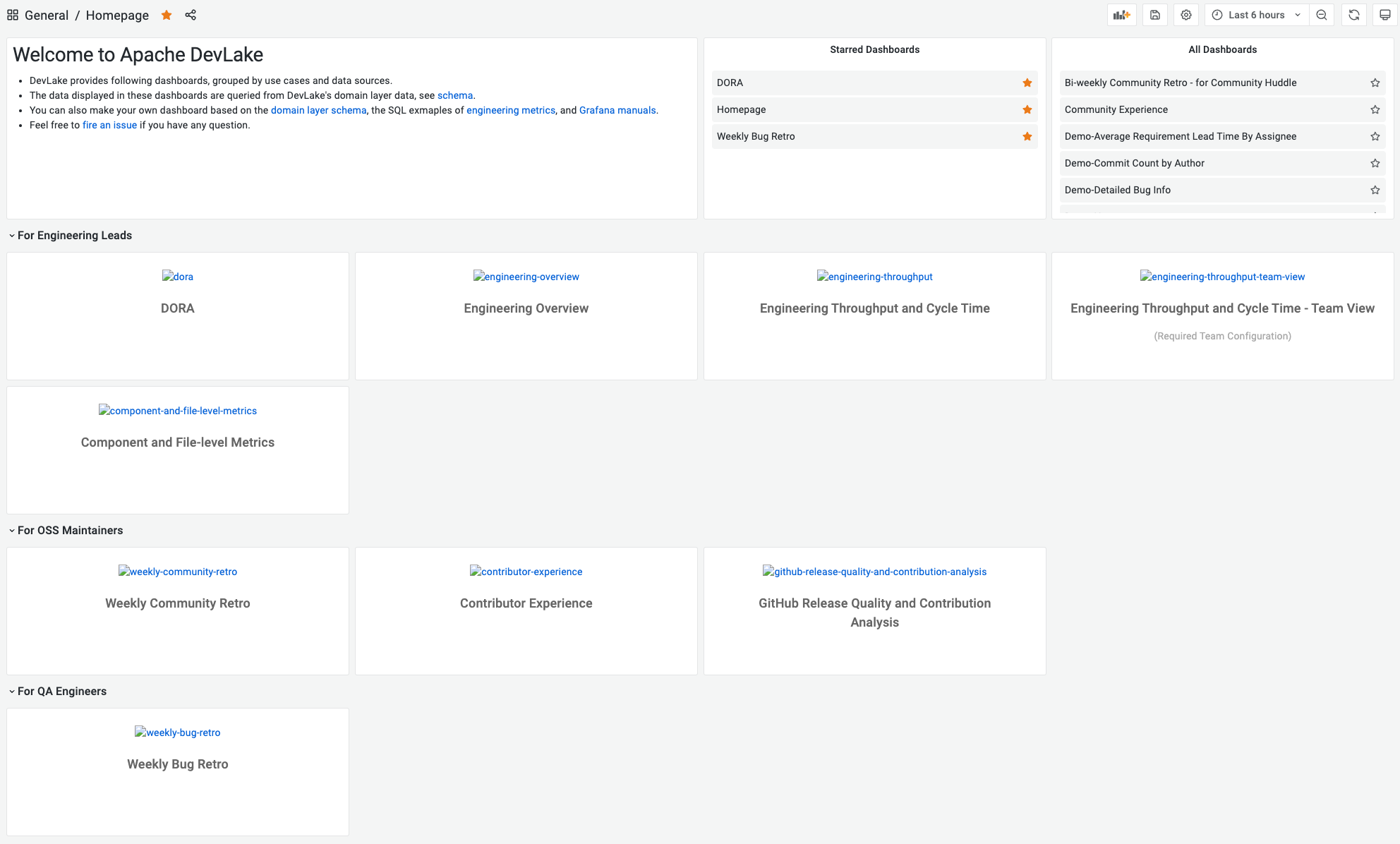Click the Add panel icon
The width and height of the screenshot is (1400, 844).
tap(1121, 15)
